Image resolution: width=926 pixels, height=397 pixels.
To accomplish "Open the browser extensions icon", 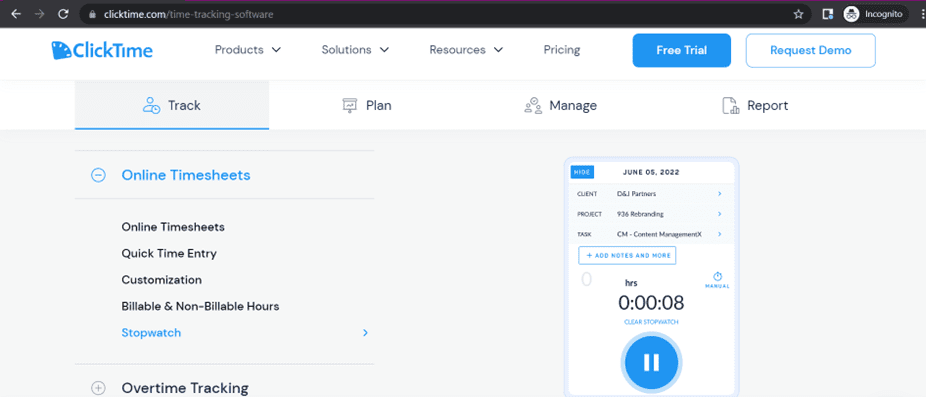I will pos(828,14).
